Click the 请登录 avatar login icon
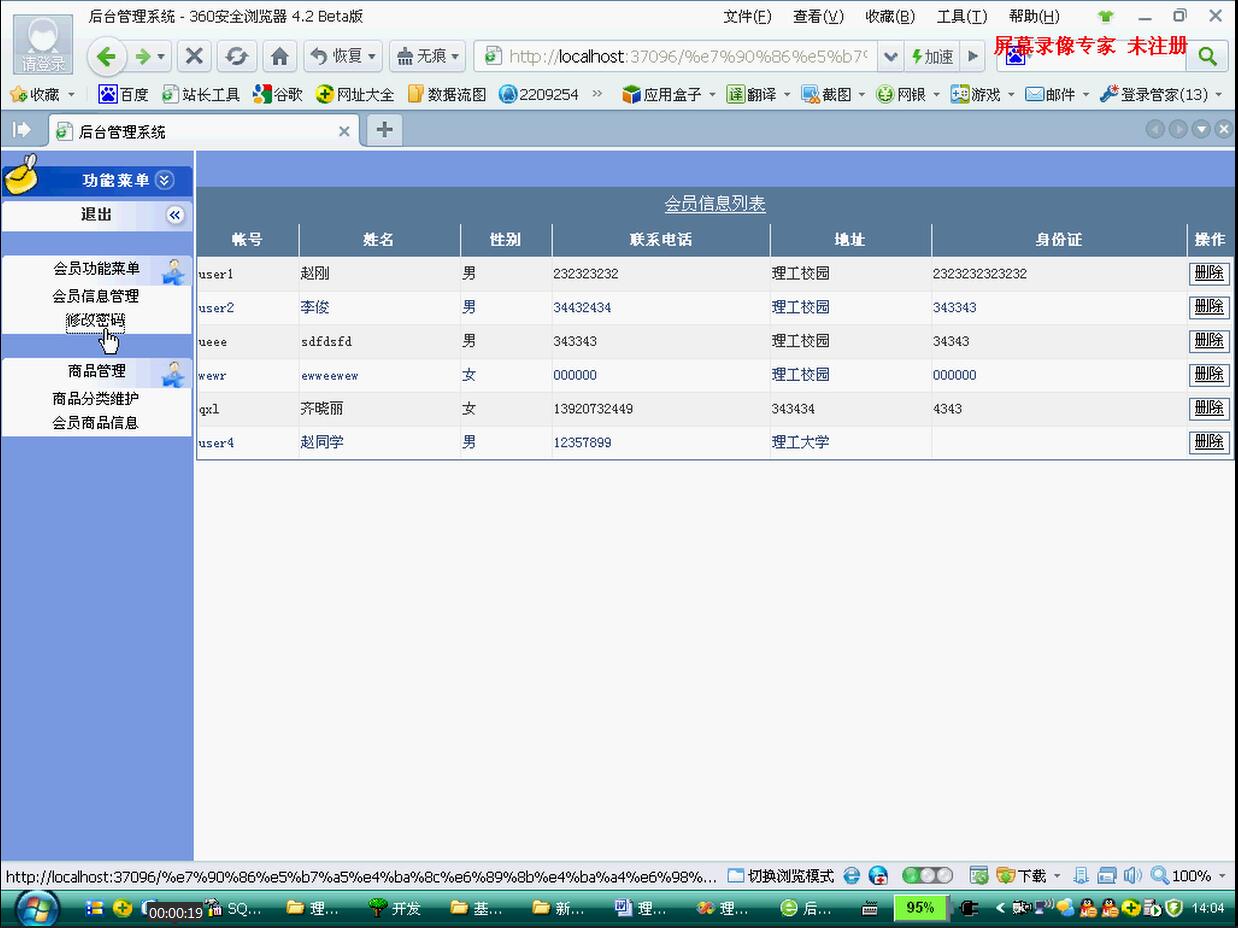This screenshot has height=928, width=1238. pyautogui.click(x=43, y=45)
